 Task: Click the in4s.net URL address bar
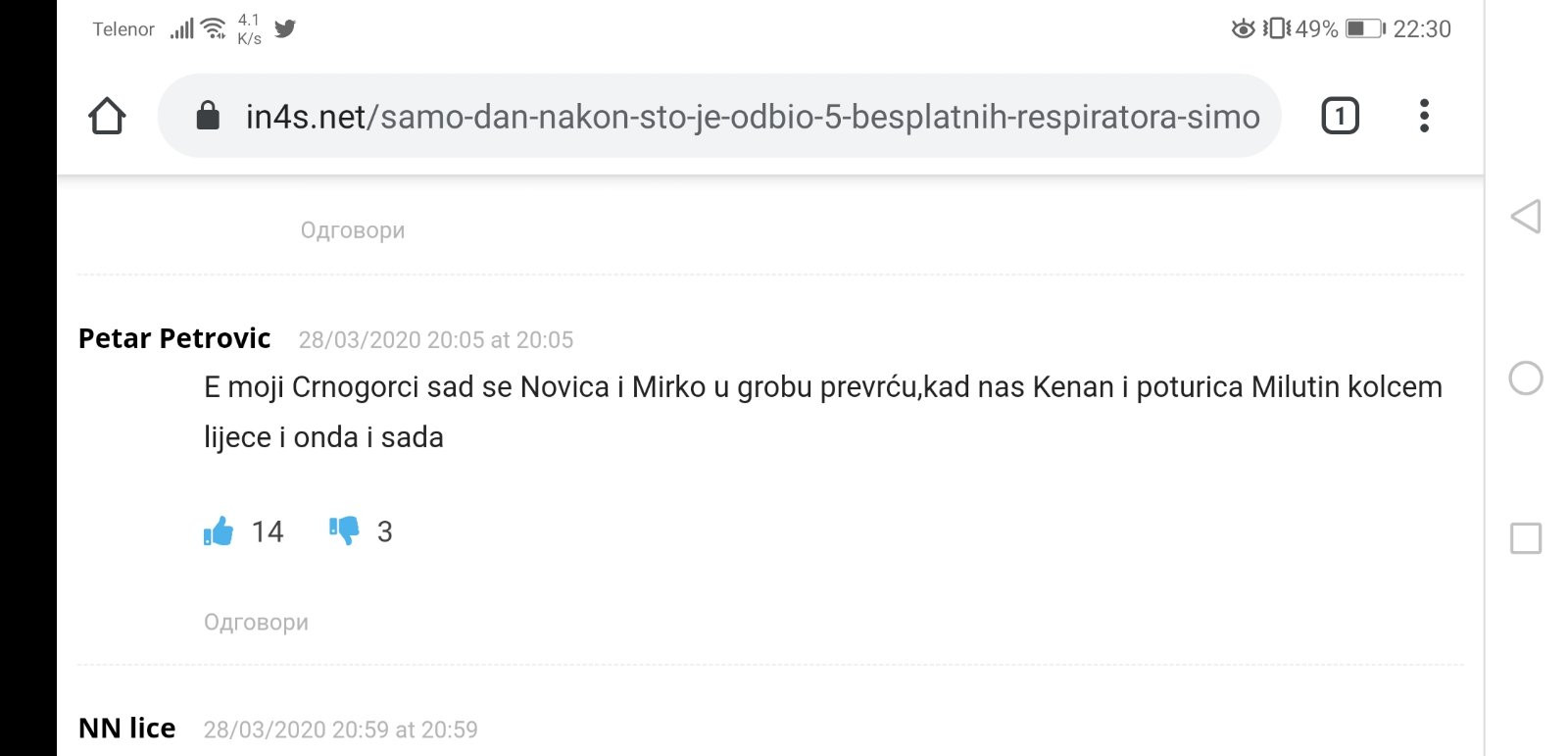751,117
